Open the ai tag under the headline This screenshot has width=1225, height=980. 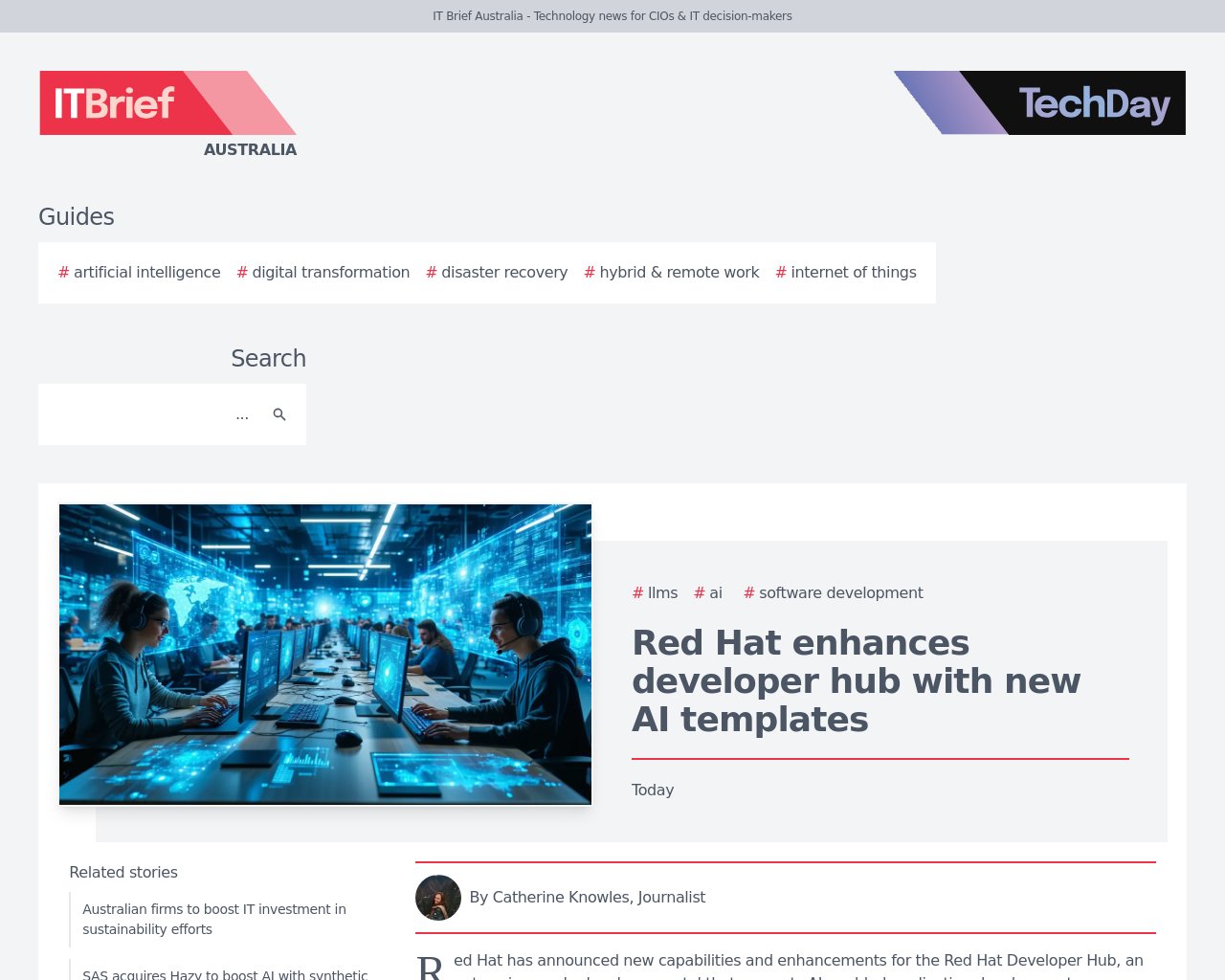(708, 593)
